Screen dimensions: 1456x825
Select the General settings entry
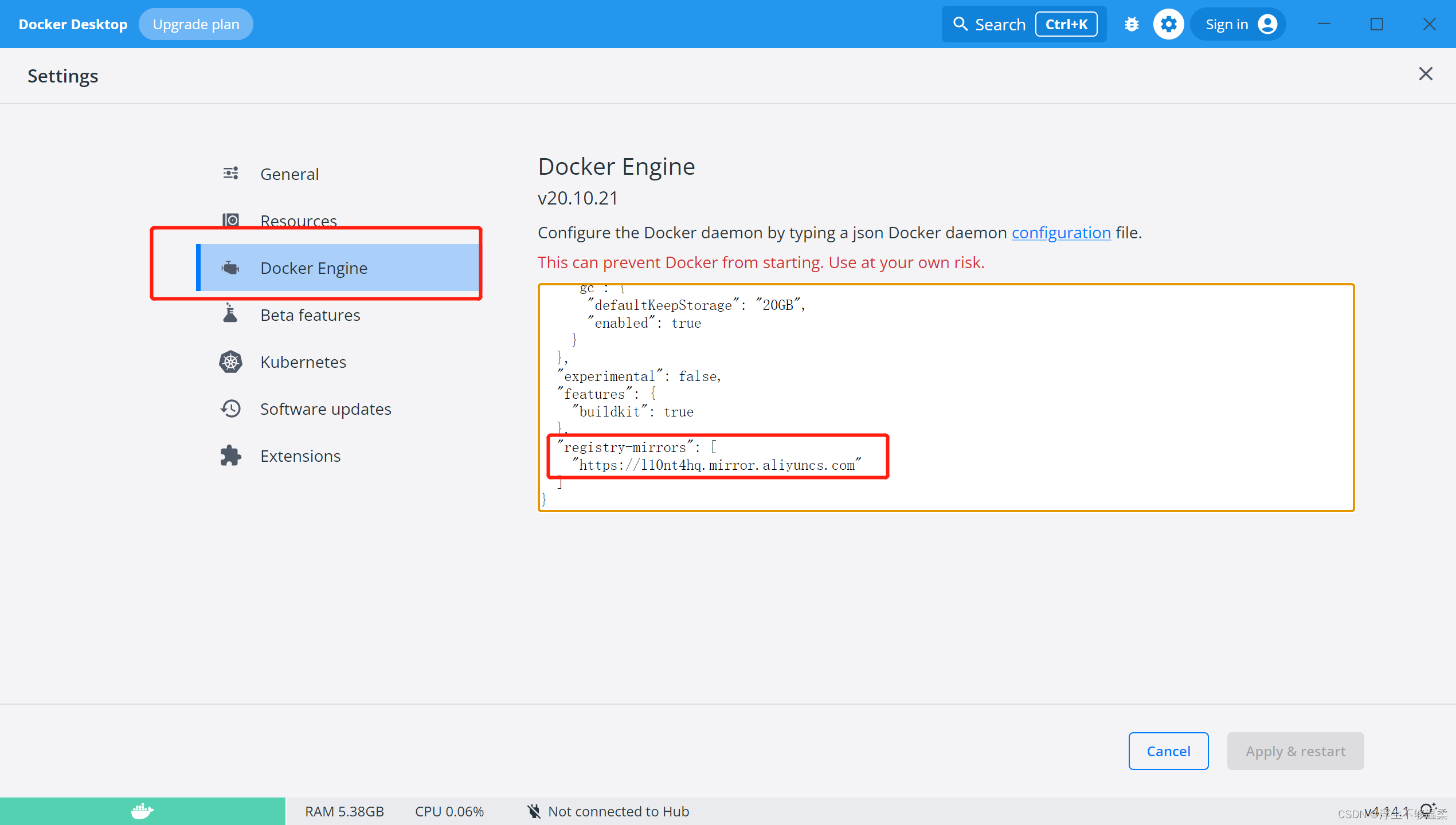point(289,174)
